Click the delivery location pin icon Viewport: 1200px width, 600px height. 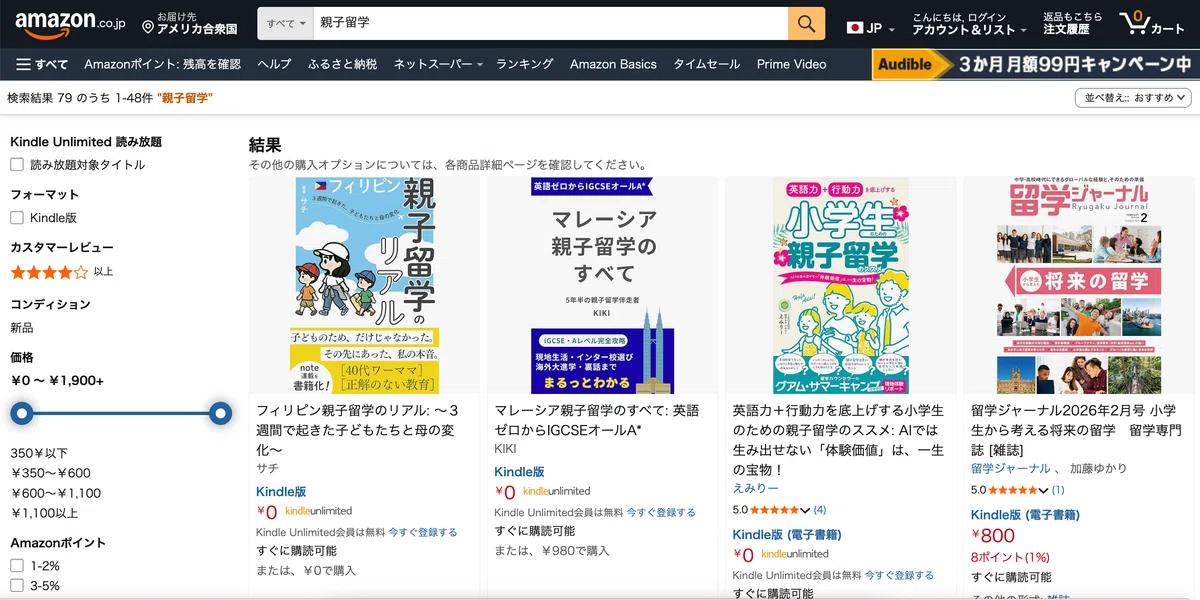pos(148,27)
